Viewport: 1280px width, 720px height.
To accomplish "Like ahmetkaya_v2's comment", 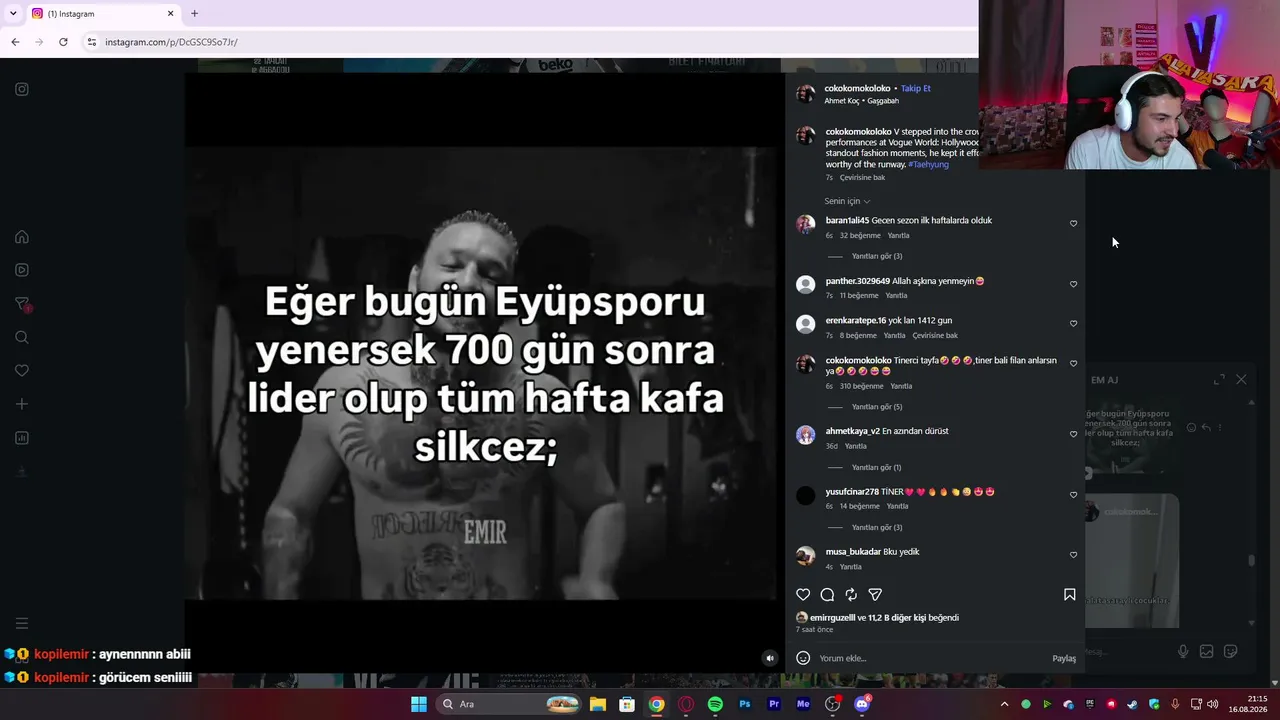I will click(1073, 434).
